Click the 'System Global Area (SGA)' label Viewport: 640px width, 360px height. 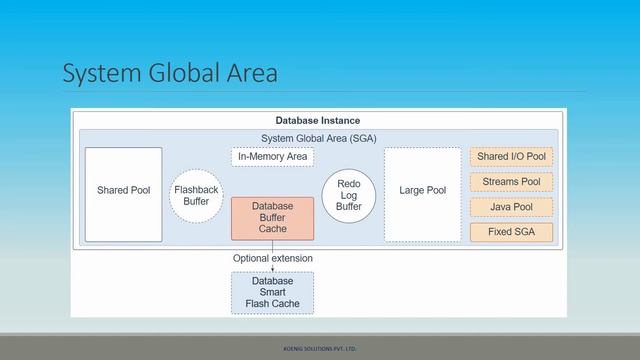click(318, 138)
